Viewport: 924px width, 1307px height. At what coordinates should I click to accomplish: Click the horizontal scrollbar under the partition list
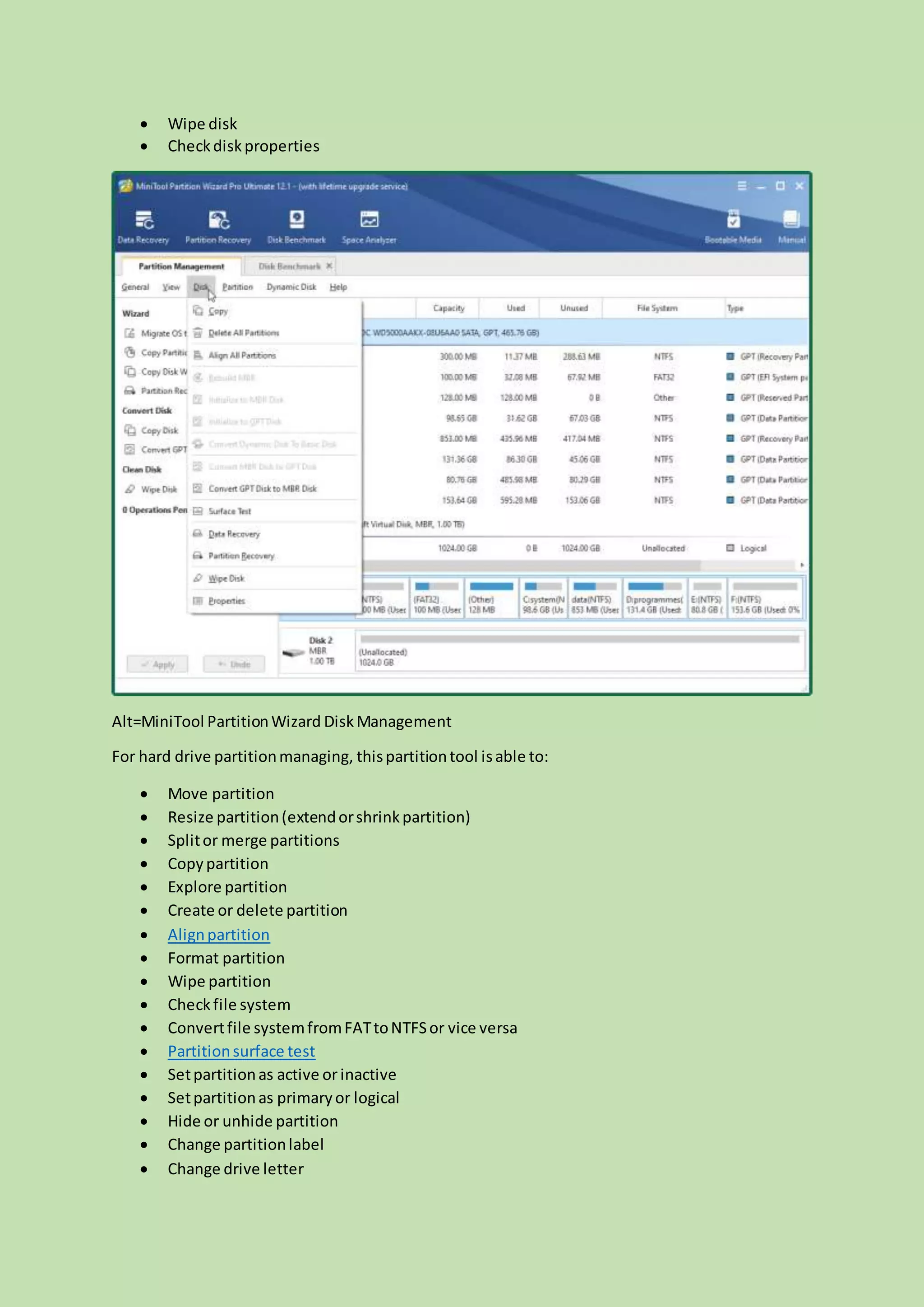(x=531, y=565)
